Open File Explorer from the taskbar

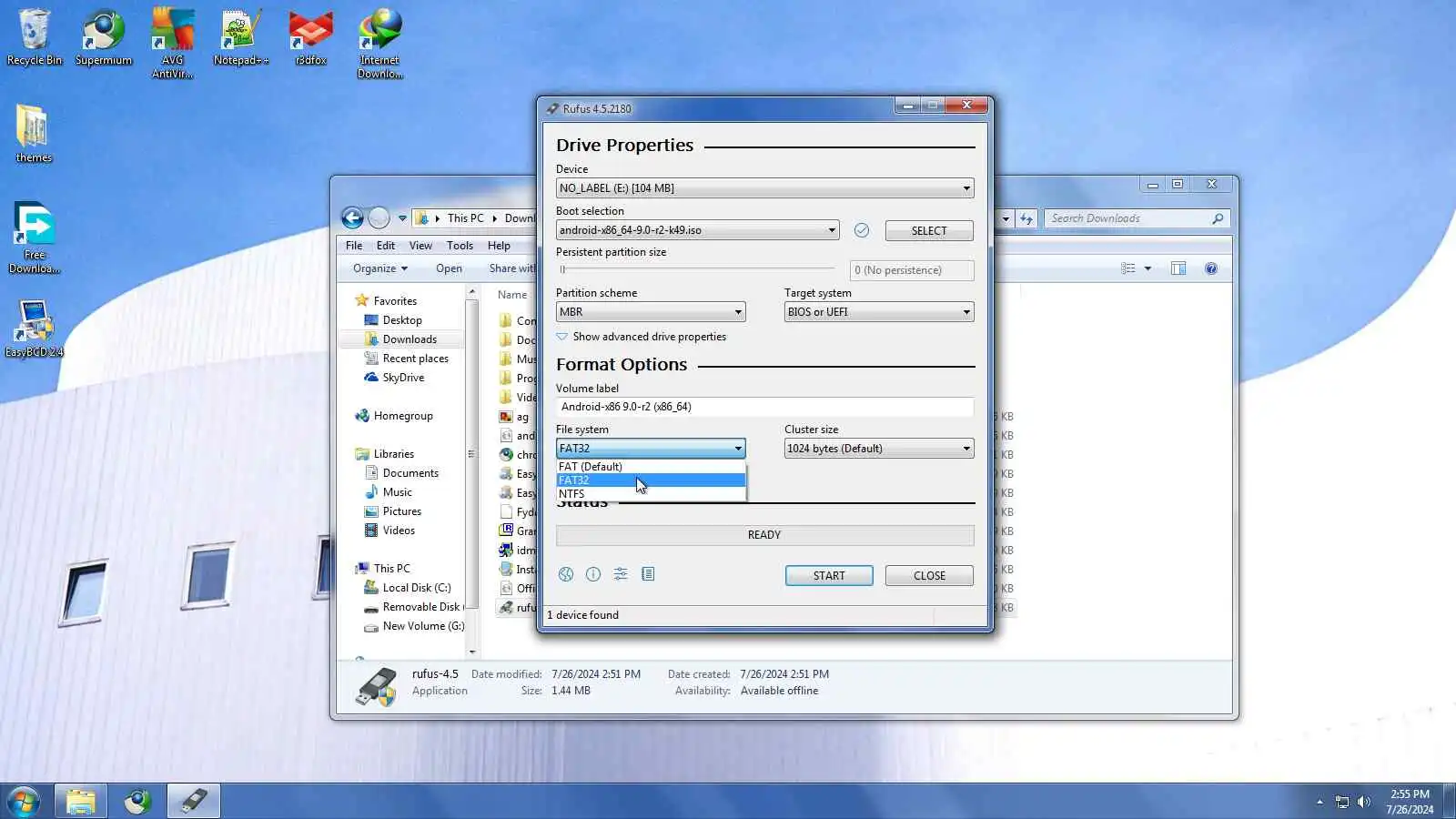point(81,802)
